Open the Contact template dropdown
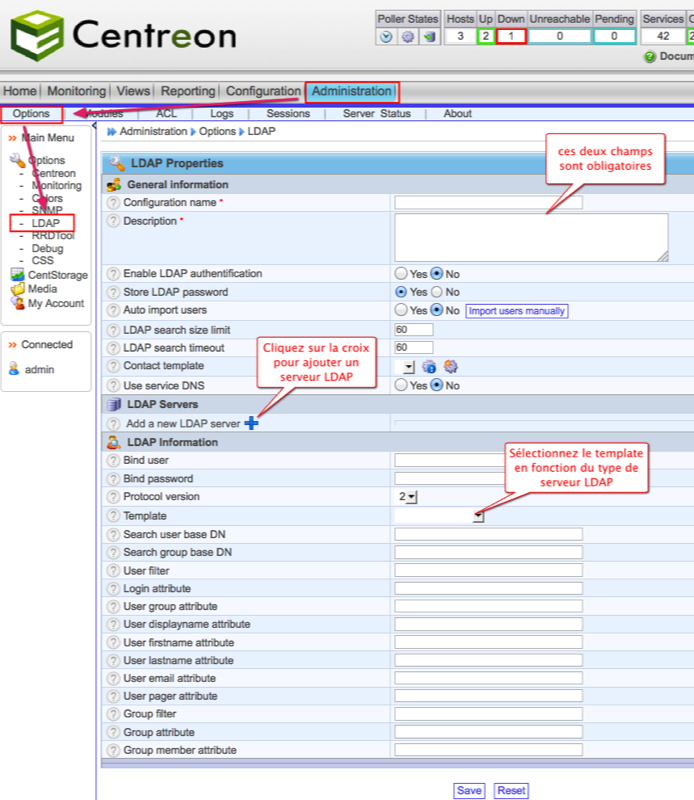 tap(409, 367)
